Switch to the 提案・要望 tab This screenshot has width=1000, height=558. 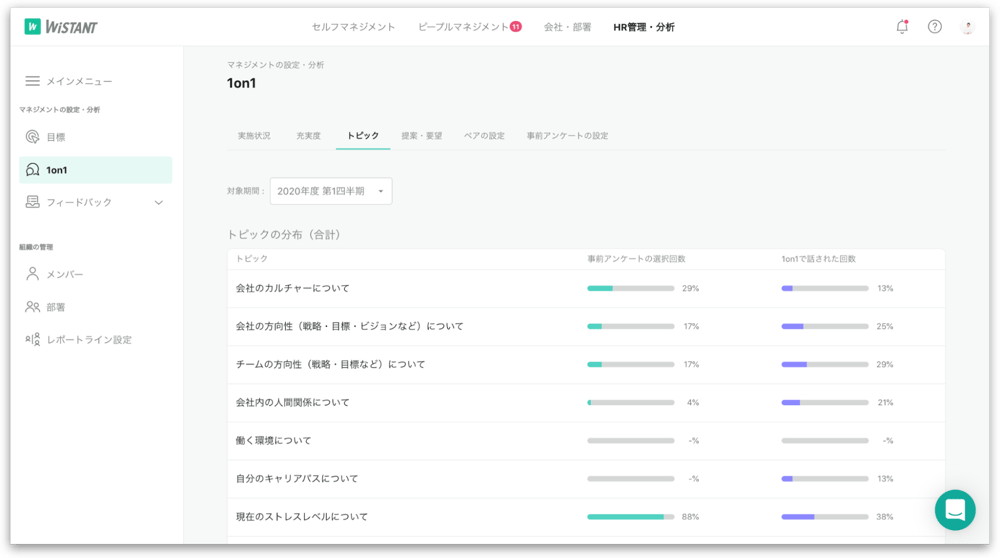tap(421, 136)
